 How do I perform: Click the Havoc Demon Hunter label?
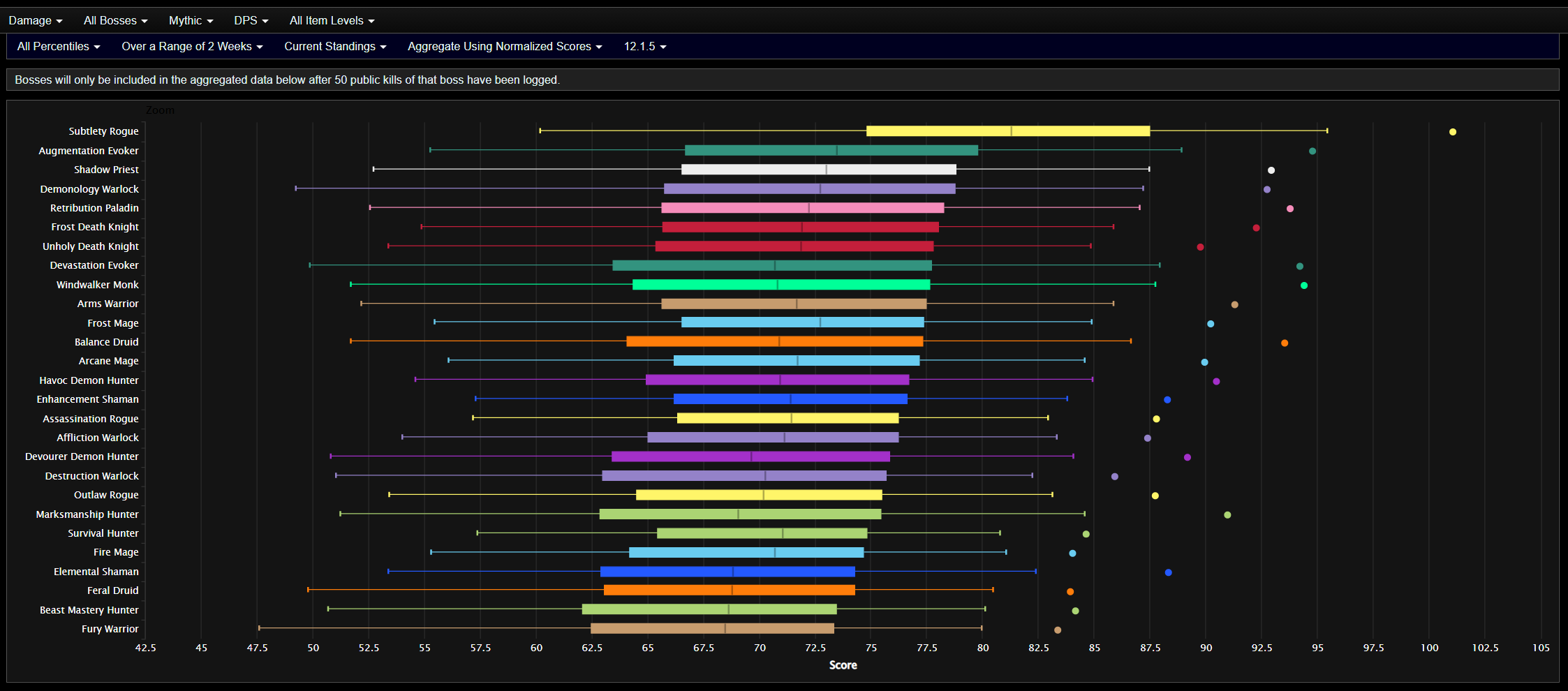click(89, 380)
